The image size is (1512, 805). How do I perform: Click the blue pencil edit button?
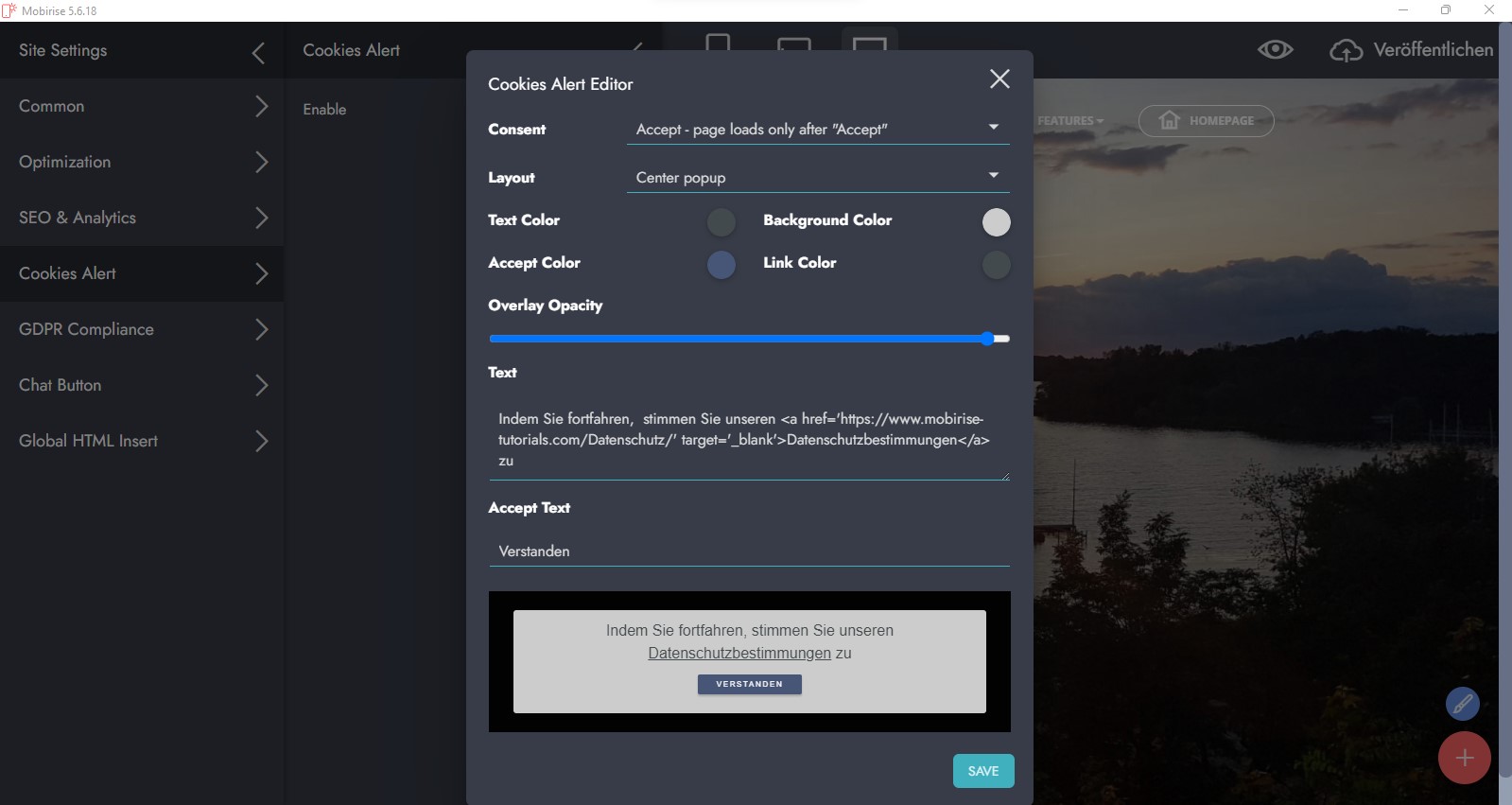click(x=1462, y=704)
